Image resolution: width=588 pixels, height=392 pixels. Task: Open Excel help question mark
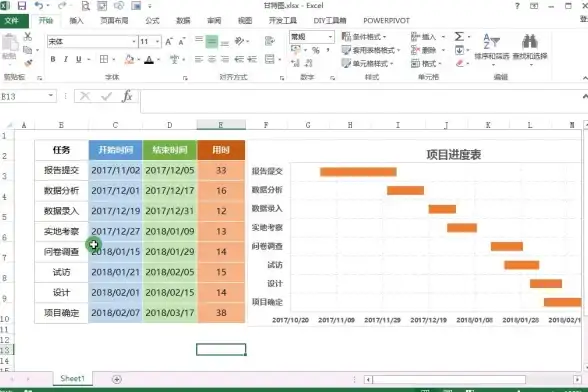518,6
